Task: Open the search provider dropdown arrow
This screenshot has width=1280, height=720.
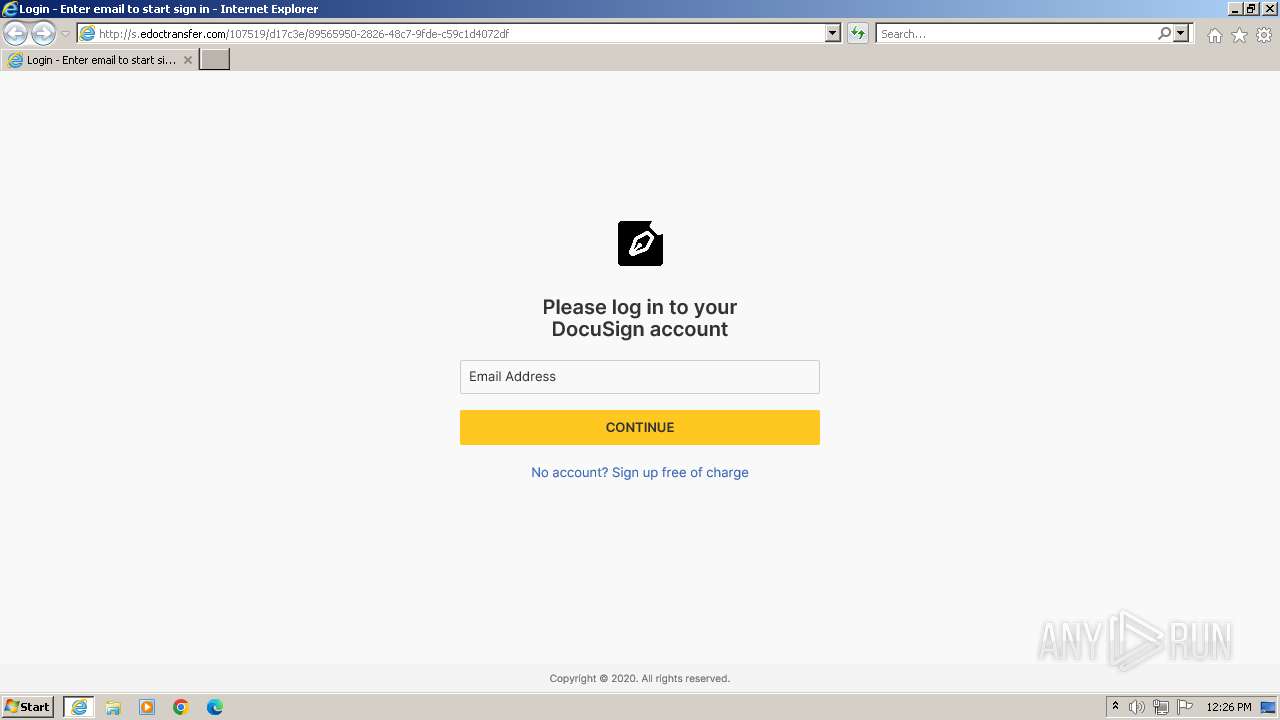Action: pos(1181,34)
